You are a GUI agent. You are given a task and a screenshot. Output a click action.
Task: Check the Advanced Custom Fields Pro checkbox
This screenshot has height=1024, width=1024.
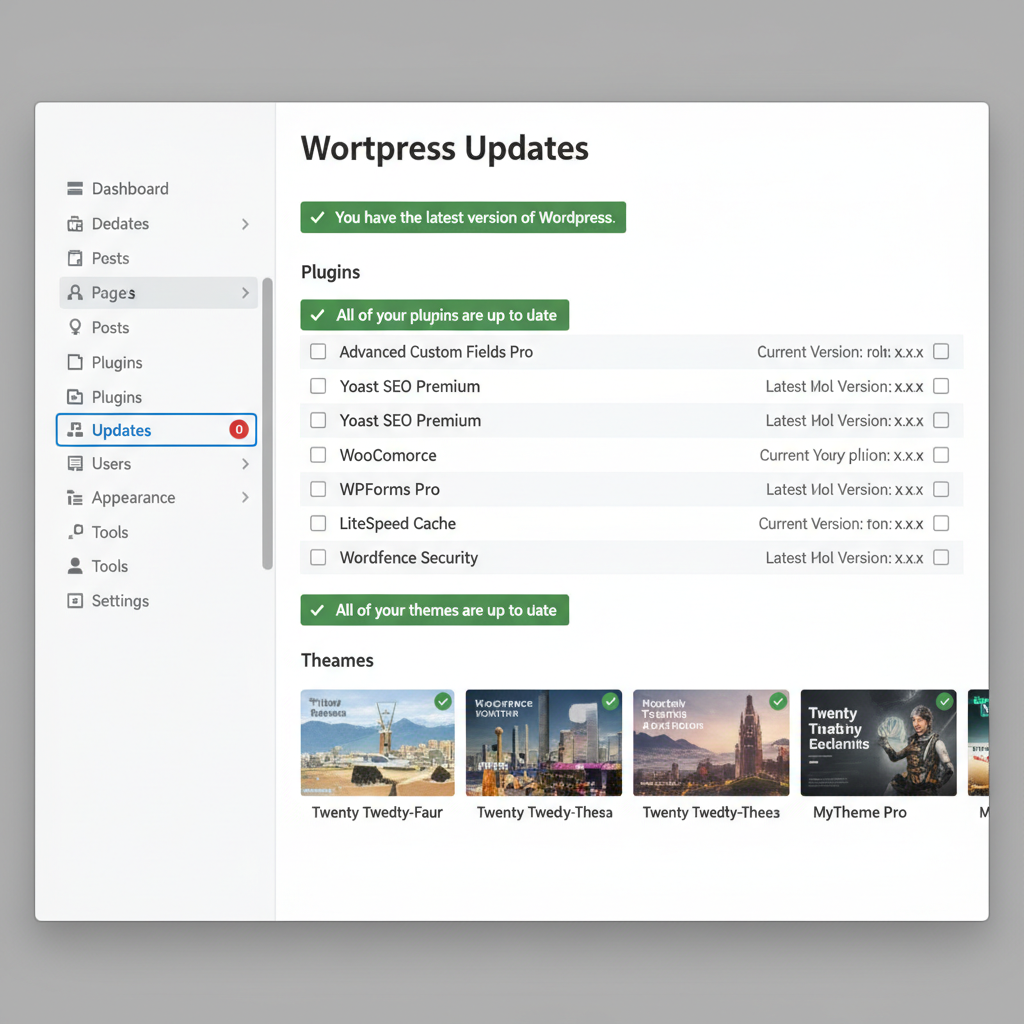pyautogui.click(x=318, y=352)
